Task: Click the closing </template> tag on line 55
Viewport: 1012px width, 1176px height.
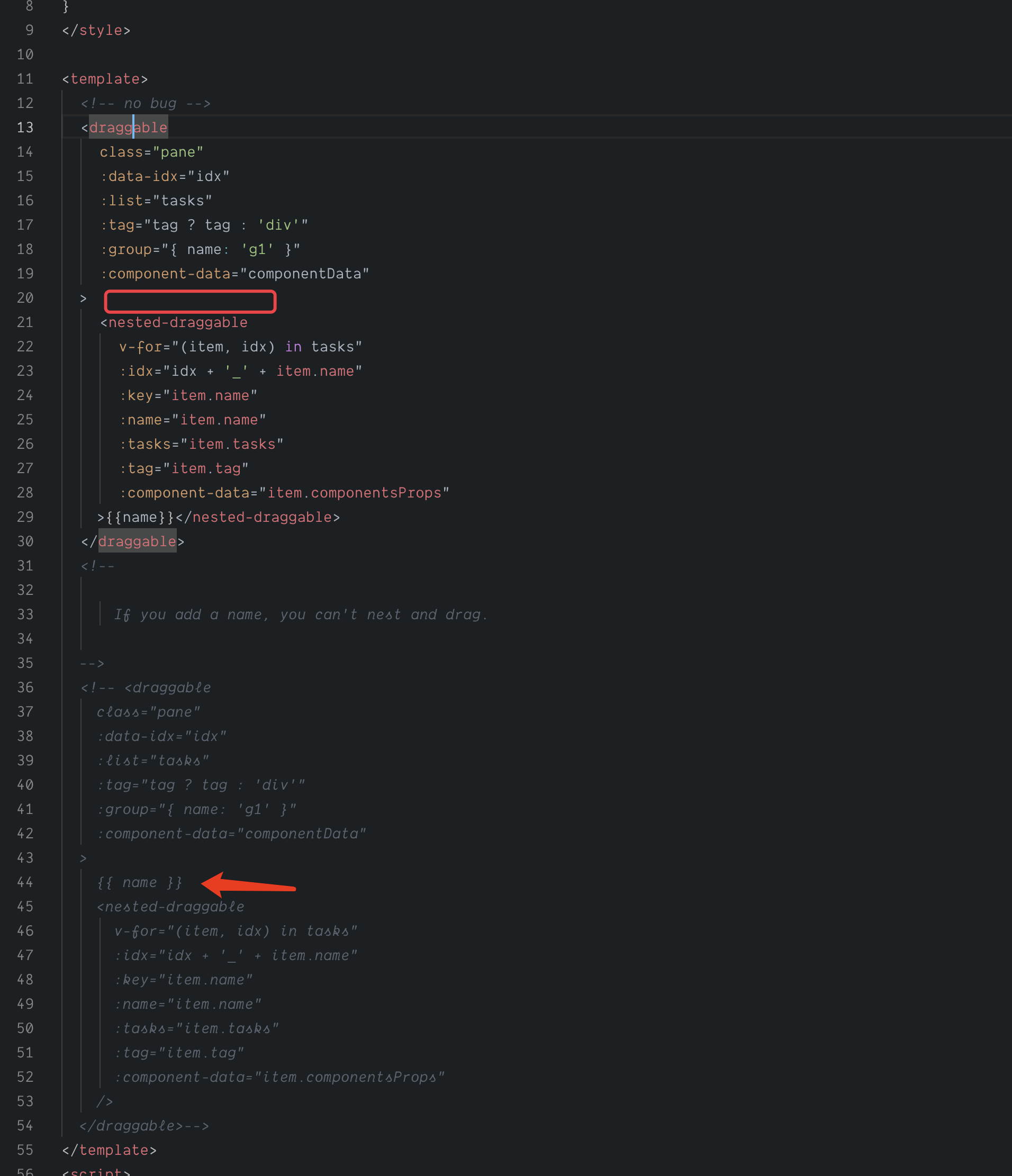Action: click(109, 1150)
